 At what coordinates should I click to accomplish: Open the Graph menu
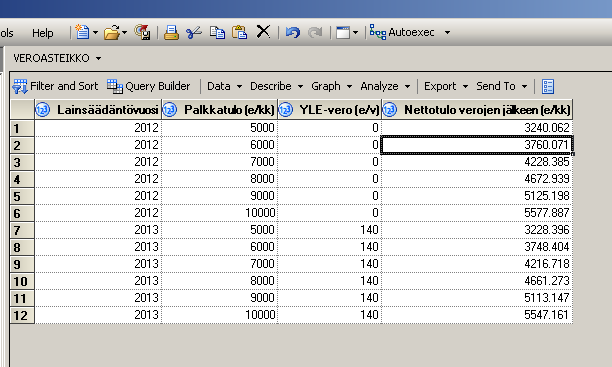point(331,86)
